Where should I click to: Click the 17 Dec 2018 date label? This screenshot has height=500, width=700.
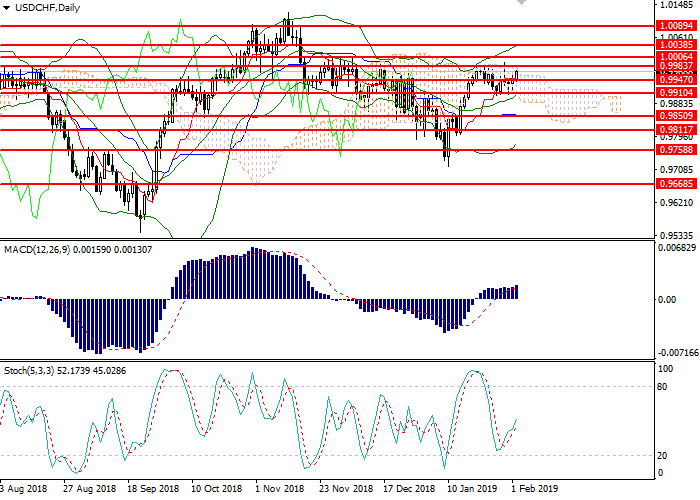(x=409, y=488)
